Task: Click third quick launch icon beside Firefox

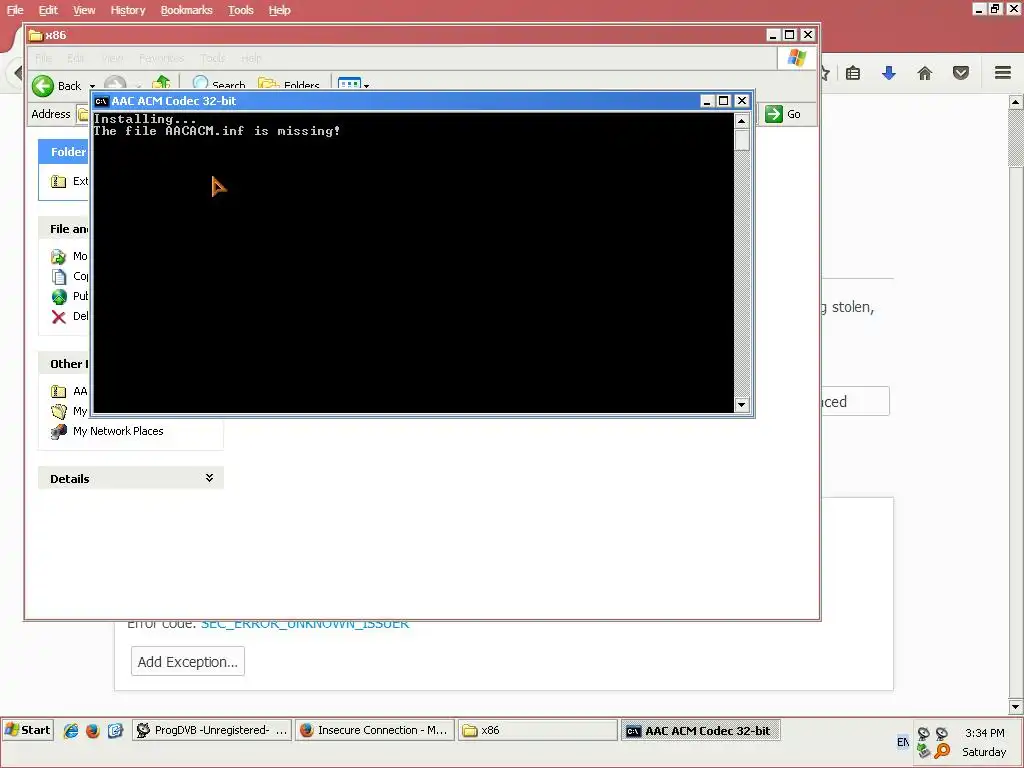Action: (x=115, y=731)
